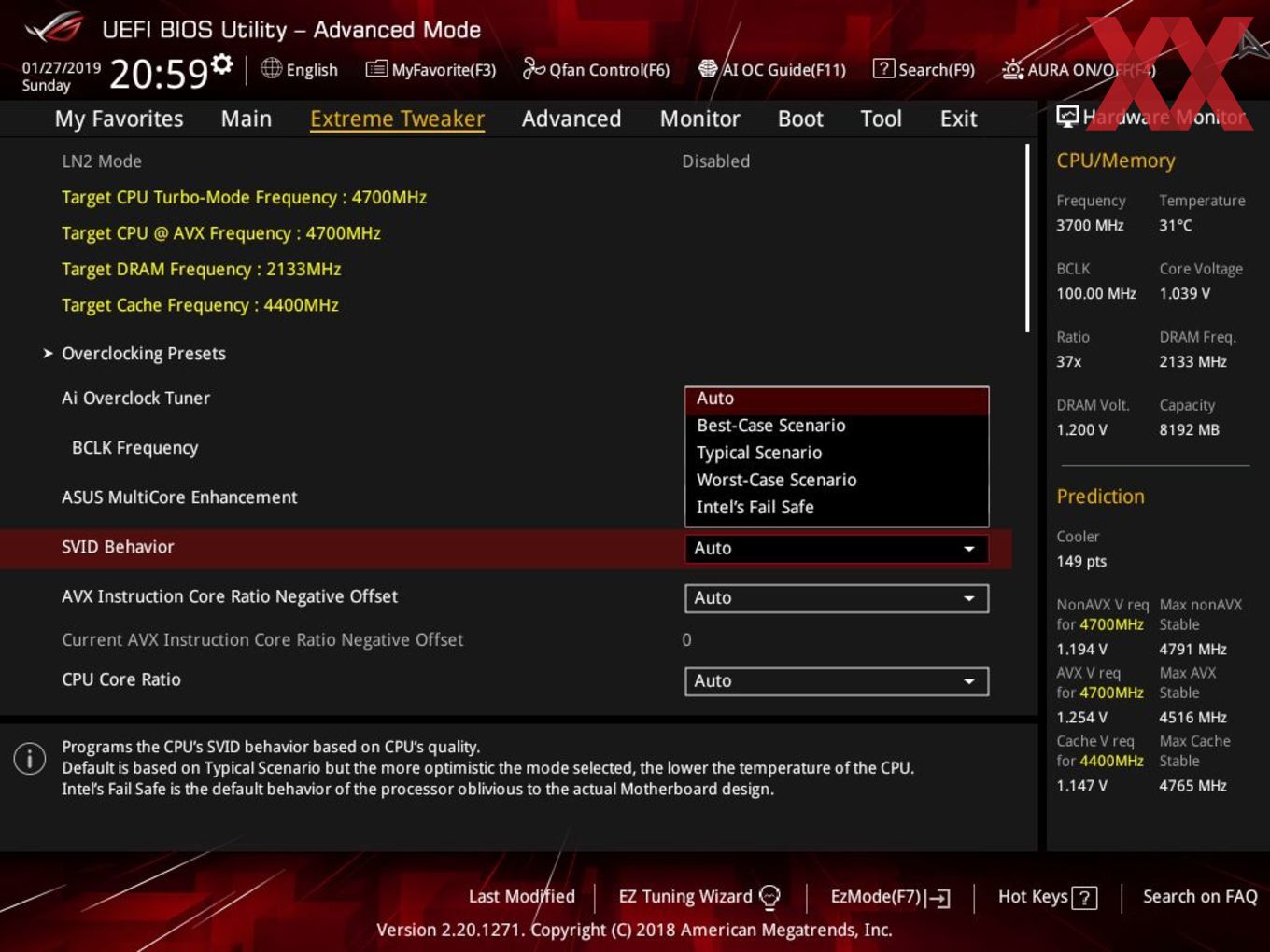Select Current AVX Instruction Core Ratio Negative Offset row
Screen dimensions: 1270x952
504,640
